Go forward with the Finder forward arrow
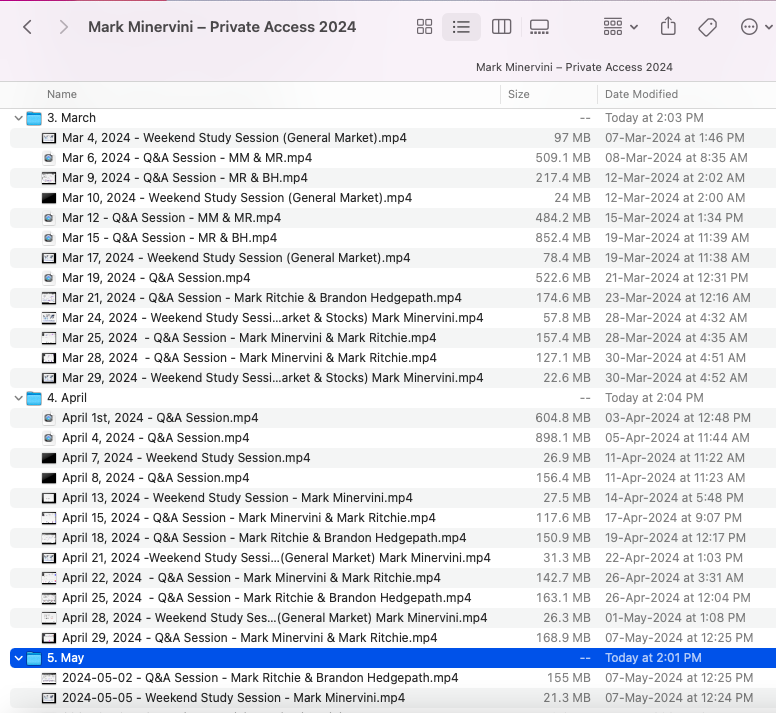 tap(63, 27)
